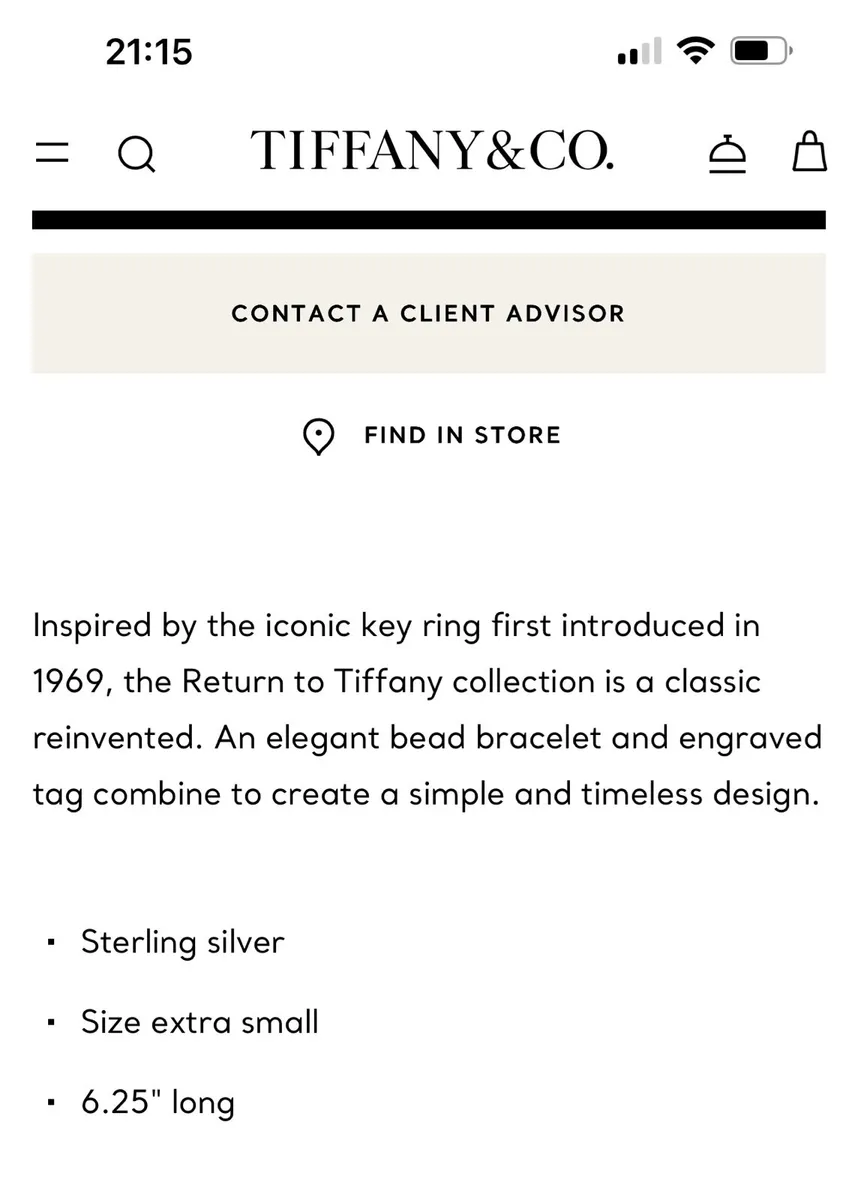
Task: Select the 6.25 inch long specification bullet
Action: (157, 1101)
